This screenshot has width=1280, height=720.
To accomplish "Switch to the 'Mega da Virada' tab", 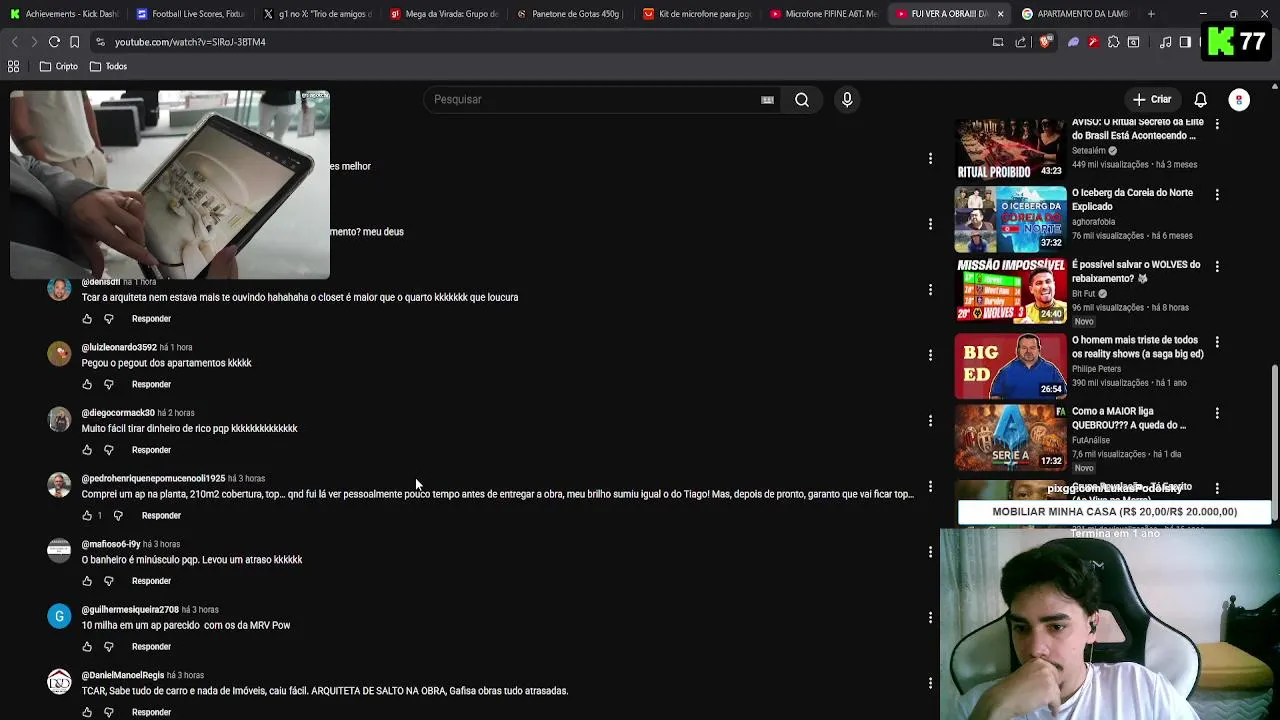I will click(x=444, y=14).
